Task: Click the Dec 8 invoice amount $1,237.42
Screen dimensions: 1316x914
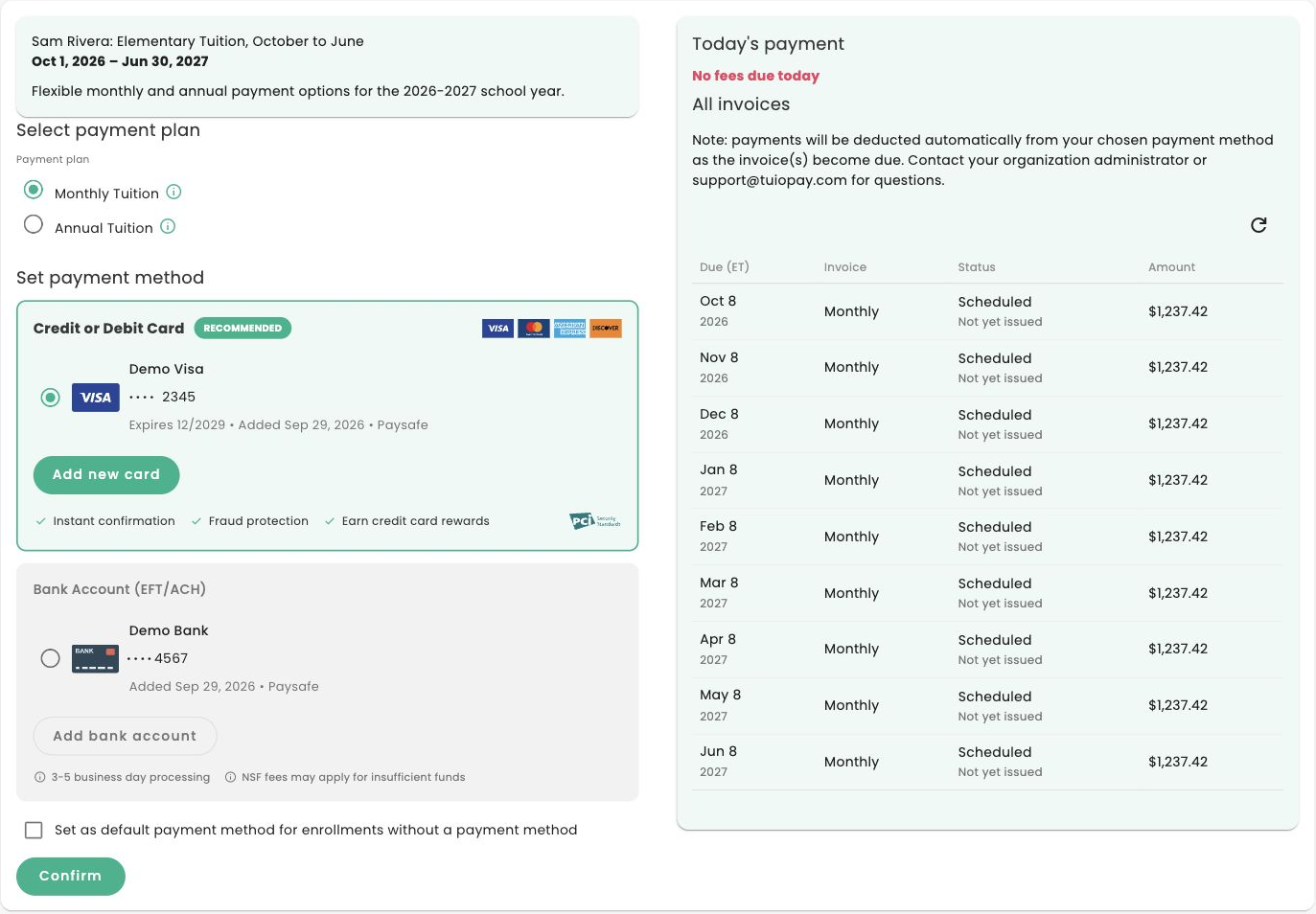Action: coord(1178,423)
